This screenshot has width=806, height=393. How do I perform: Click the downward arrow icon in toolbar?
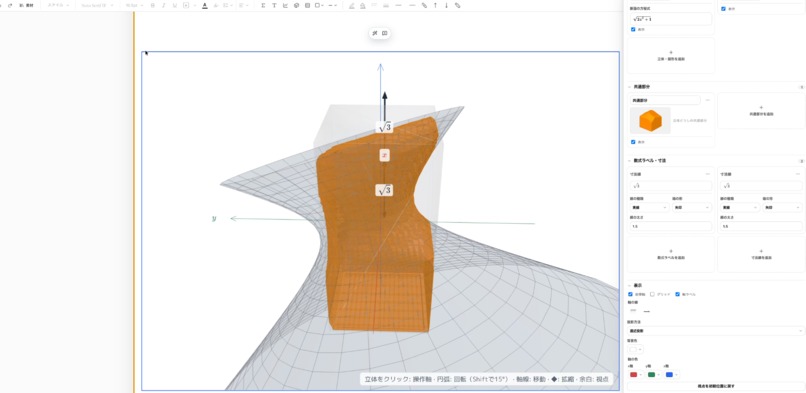pos(446,5)
